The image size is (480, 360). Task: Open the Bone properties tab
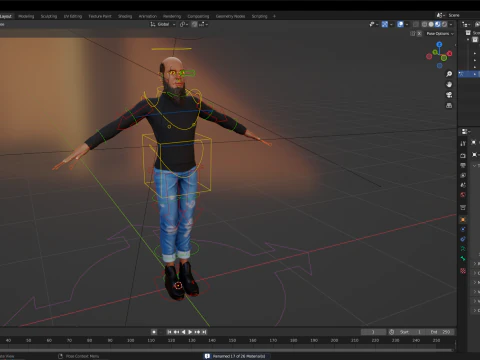point(463,258)
